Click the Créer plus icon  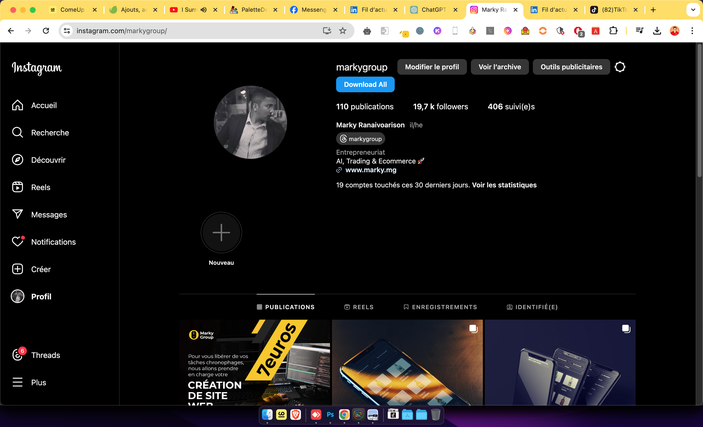pos(18,269)
